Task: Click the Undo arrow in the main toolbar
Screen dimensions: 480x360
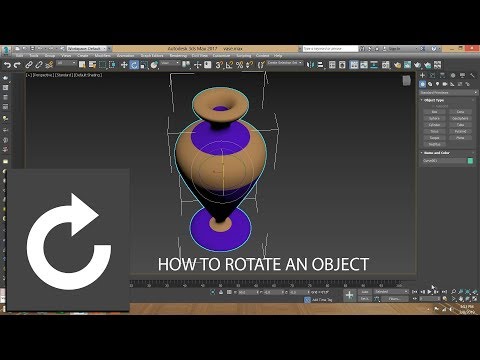Action: point(7,65)
